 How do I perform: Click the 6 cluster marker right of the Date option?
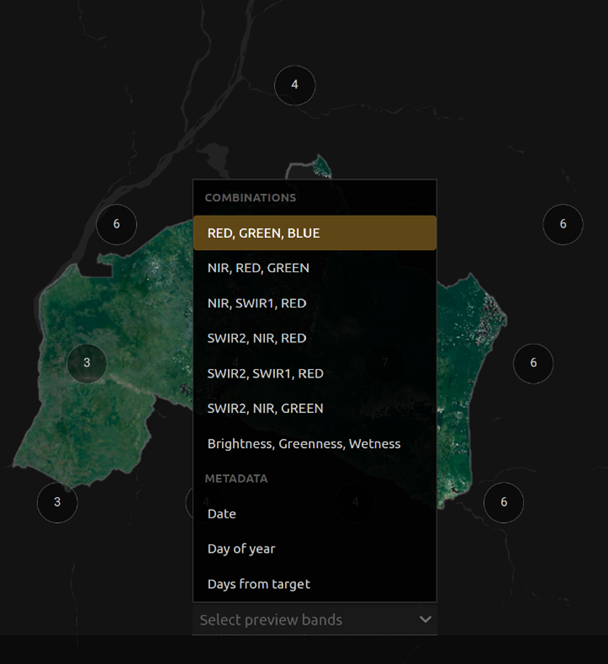click(503, 502)
